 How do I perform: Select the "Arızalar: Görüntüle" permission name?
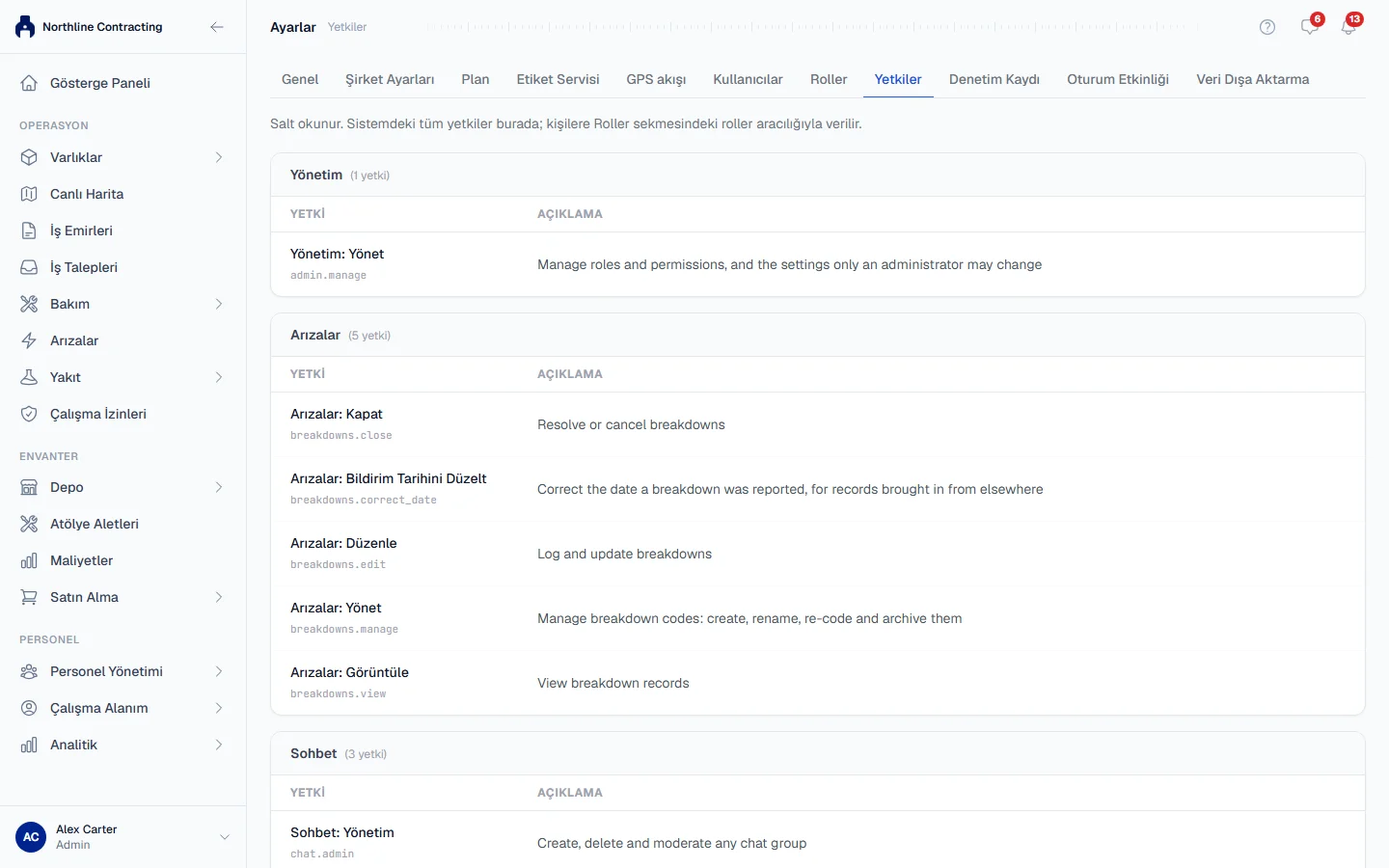pos(349,672)
